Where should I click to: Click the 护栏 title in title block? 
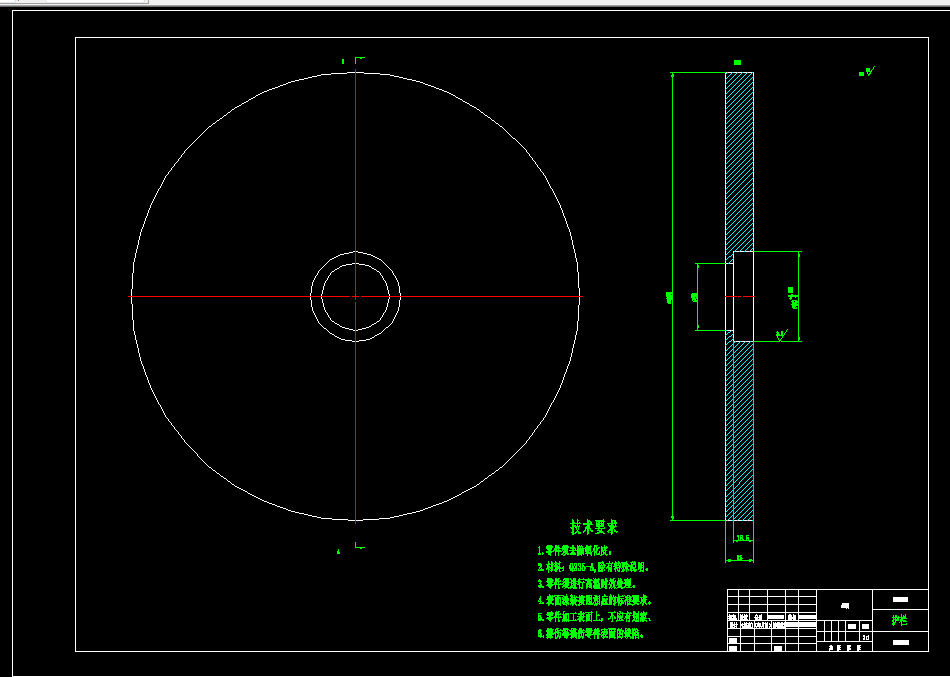(900, 621)
